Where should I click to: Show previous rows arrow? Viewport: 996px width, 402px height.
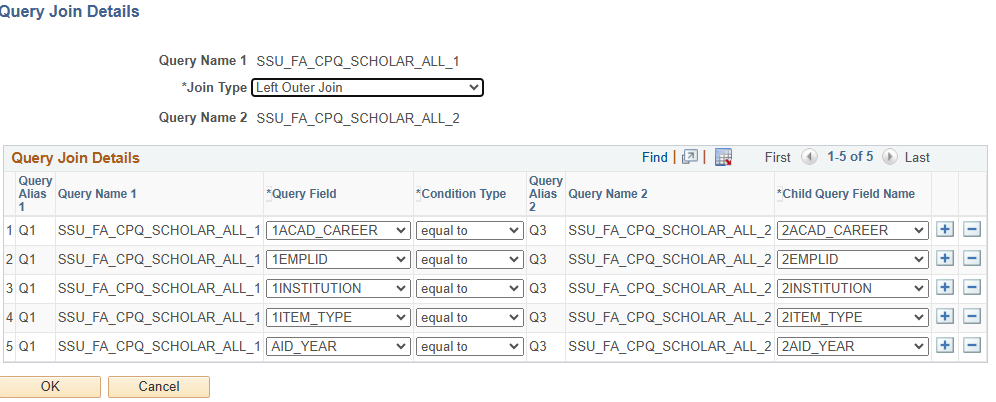point(809,157)
